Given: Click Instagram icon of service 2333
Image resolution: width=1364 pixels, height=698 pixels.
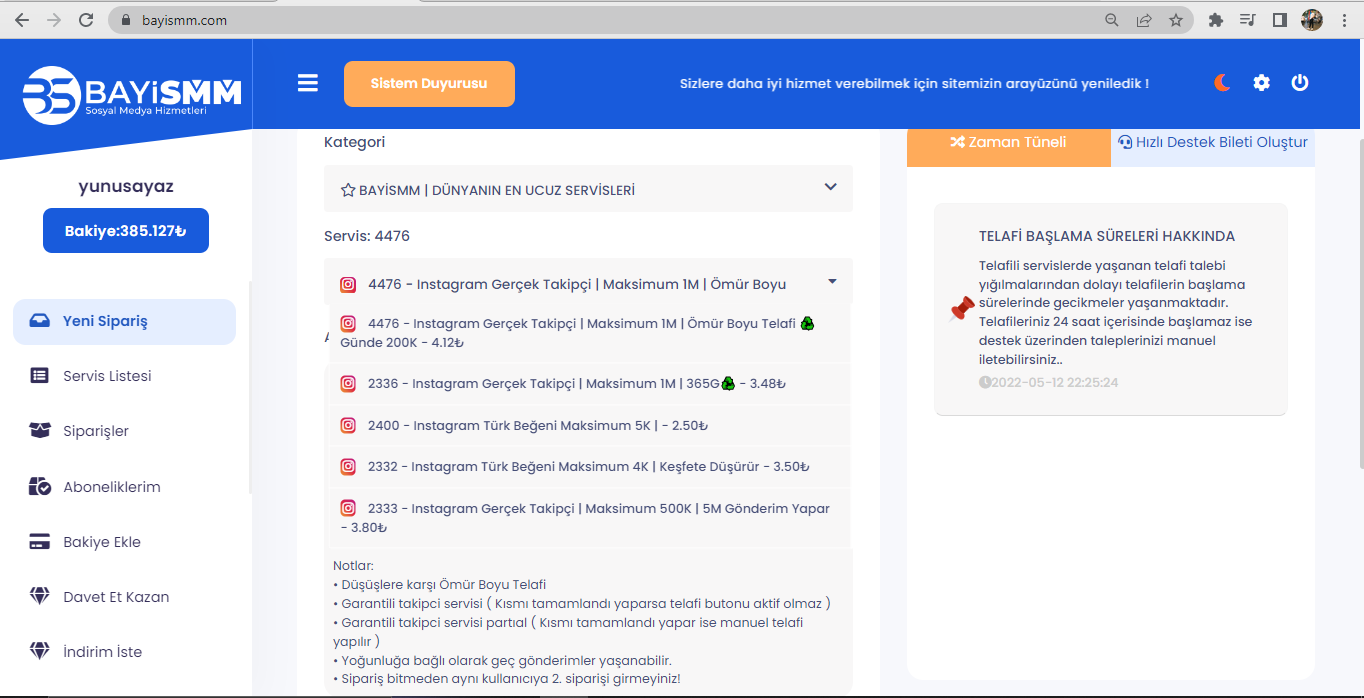Looking at the screenshot, I should pyautogui.click(x=348, y=508).
